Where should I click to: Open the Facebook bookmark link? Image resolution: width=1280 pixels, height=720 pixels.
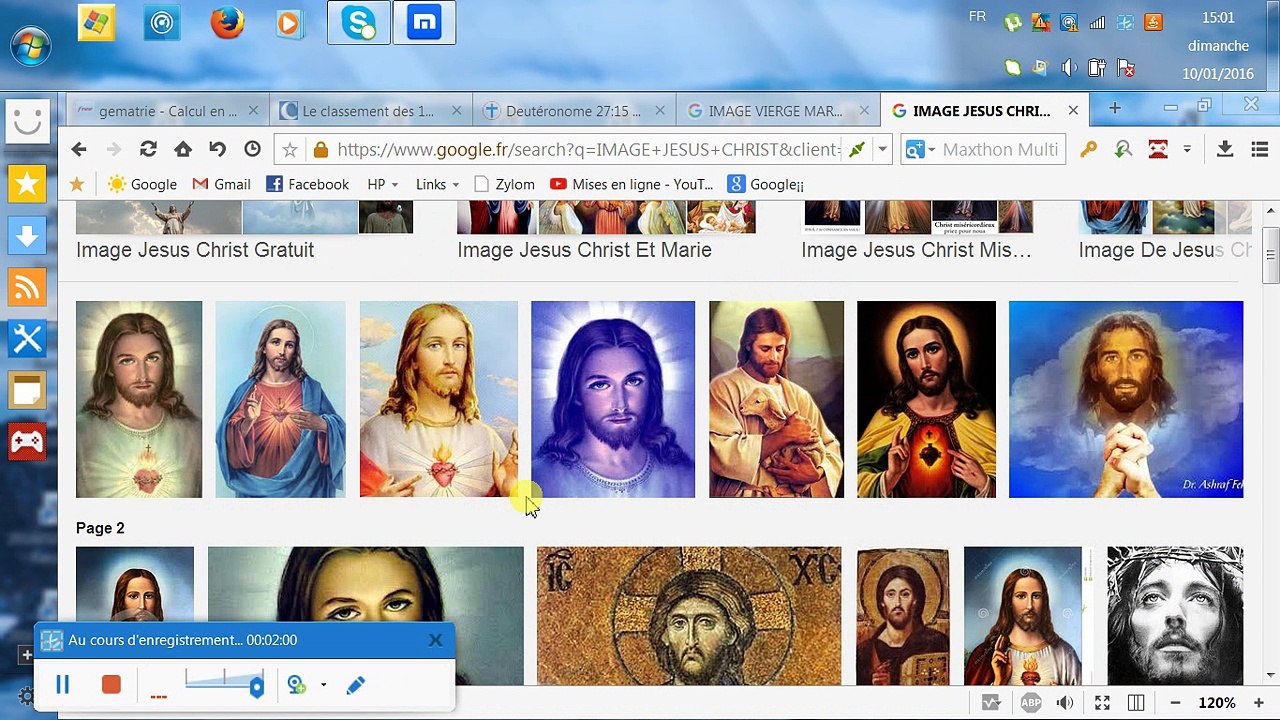click(x=308, y=184)
